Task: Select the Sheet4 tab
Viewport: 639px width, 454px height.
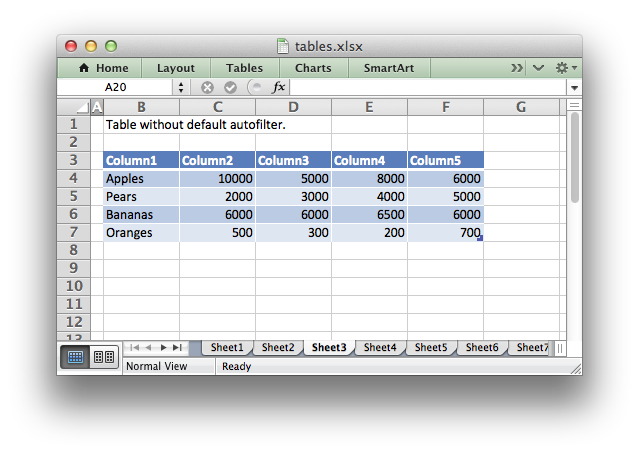Action: point(380,348)
